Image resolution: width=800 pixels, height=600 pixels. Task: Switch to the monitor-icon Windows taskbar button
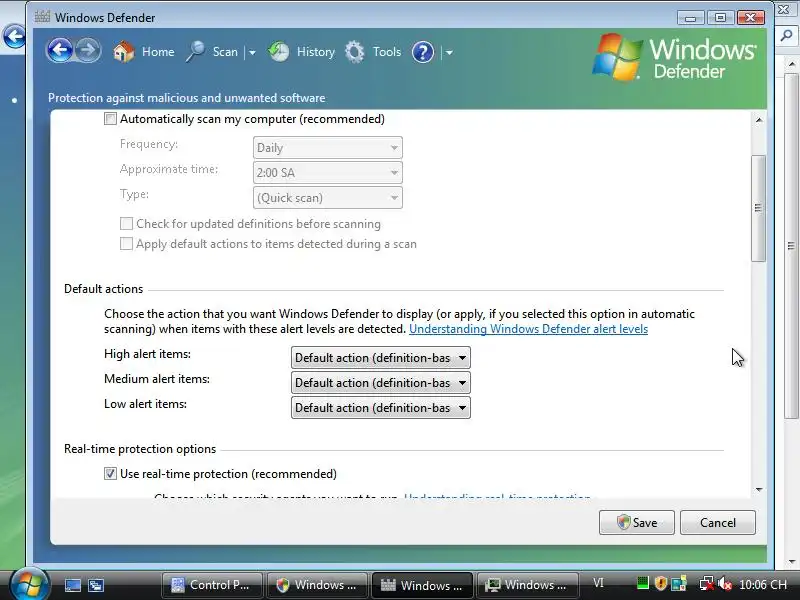[x=528, y=585]
